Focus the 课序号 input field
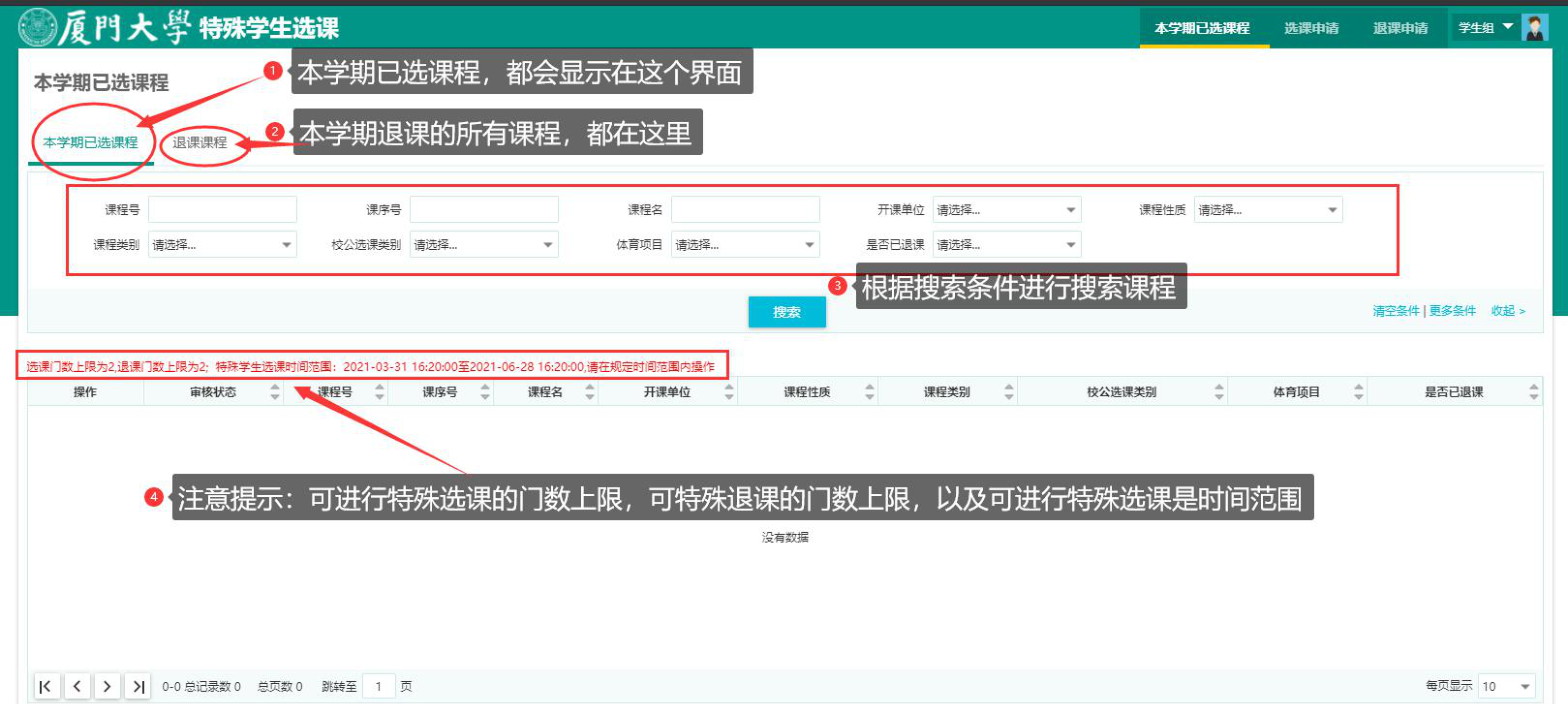1568x704 pixels. [x=484, y=210]
